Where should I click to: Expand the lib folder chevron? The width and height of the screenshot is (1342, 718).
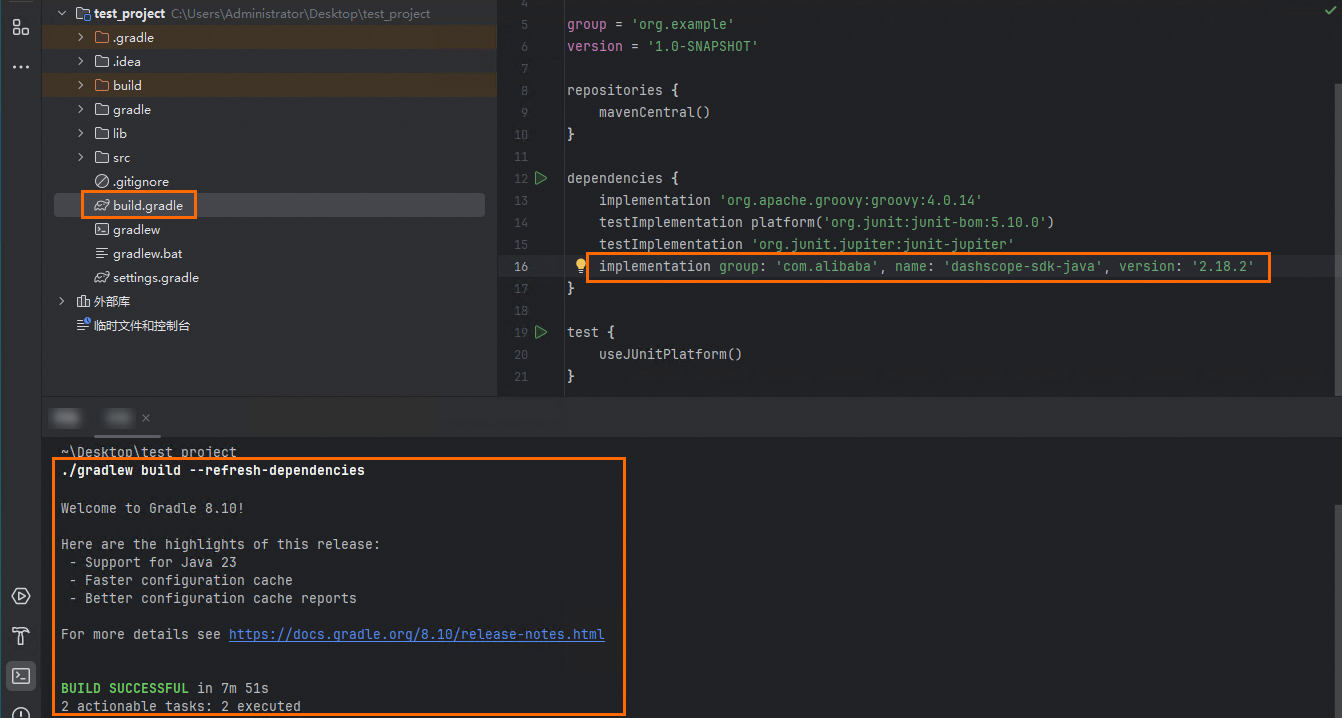click(81, 134)
